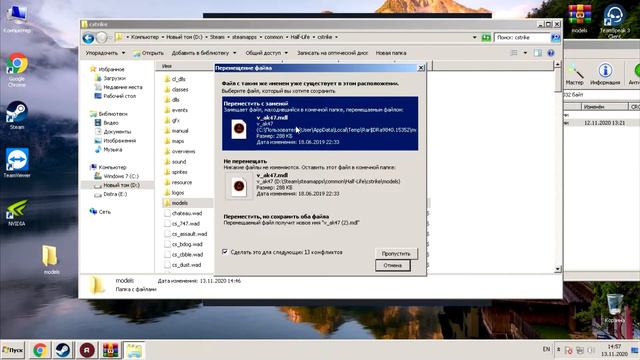
Task: Open the models archive desktop icon
Action: 579,18
